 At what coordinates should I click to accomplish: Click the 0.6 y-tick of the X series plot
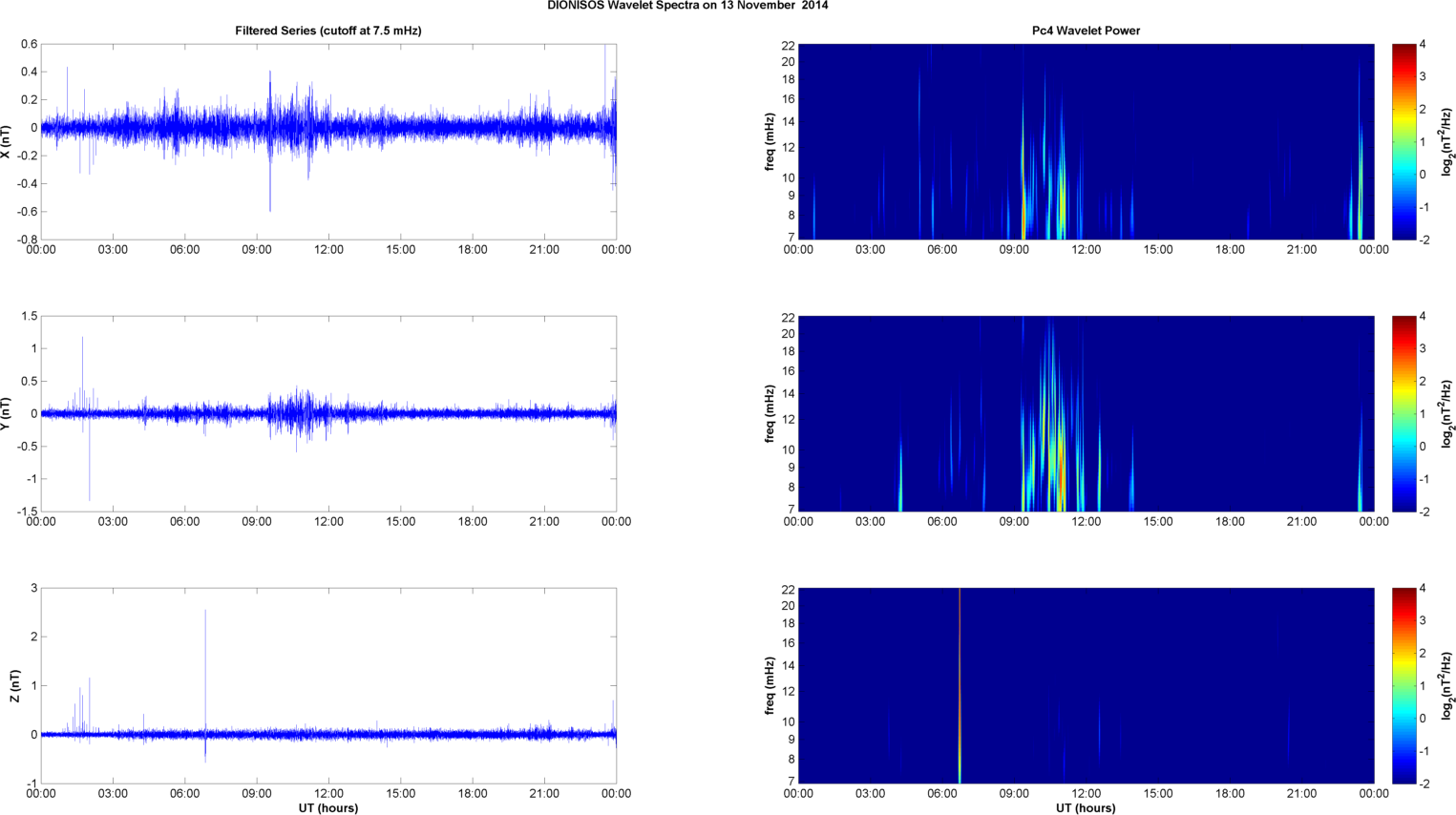tap(29, 44)
